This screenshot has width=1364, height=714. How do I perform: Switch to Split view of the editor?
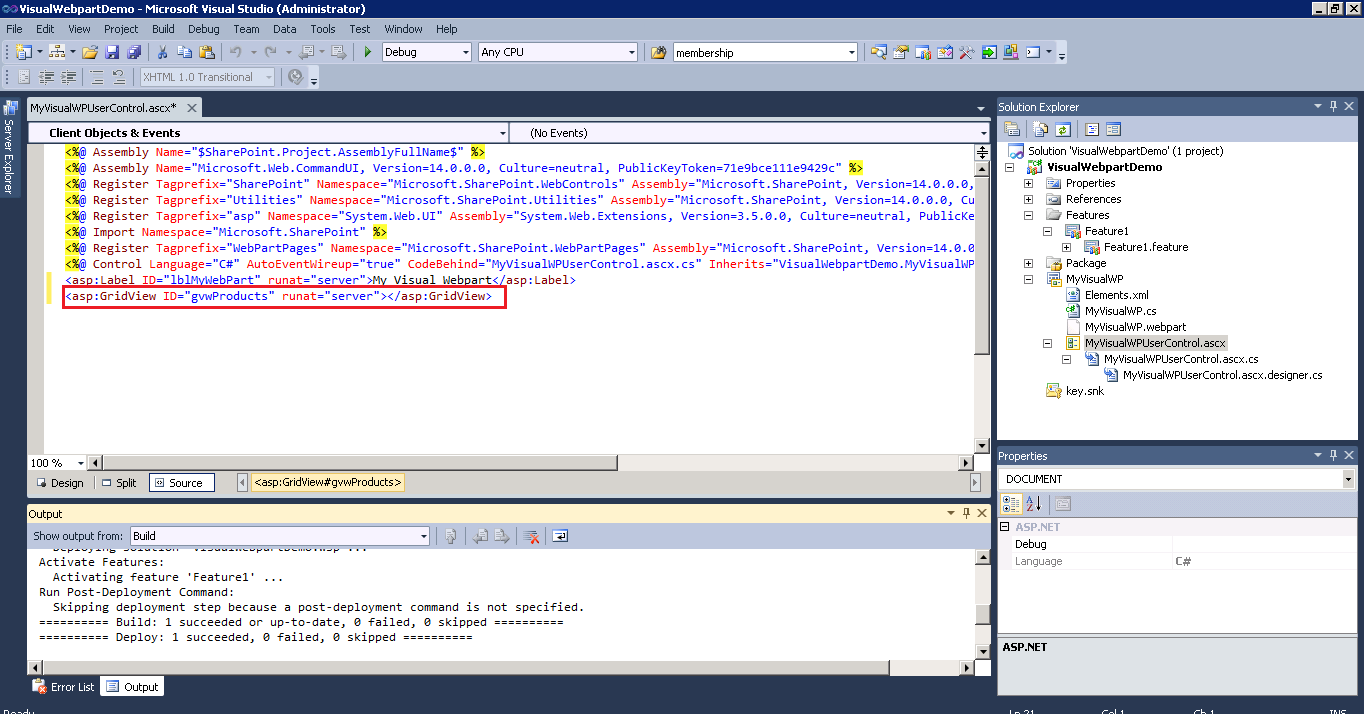pyautogui.click(x=119, y=482)
